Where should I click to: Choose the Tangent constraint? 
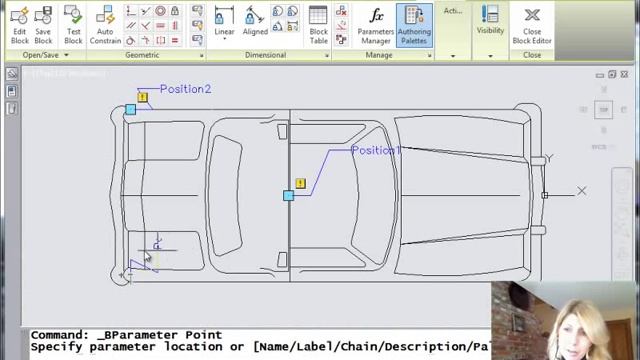click(x=131, y=40)
